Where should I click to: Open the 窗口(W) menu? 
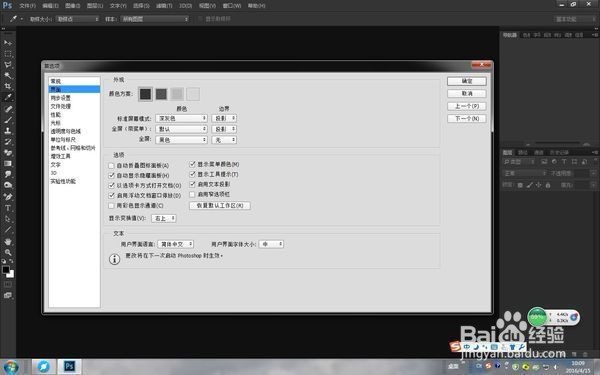pos(232,6)
